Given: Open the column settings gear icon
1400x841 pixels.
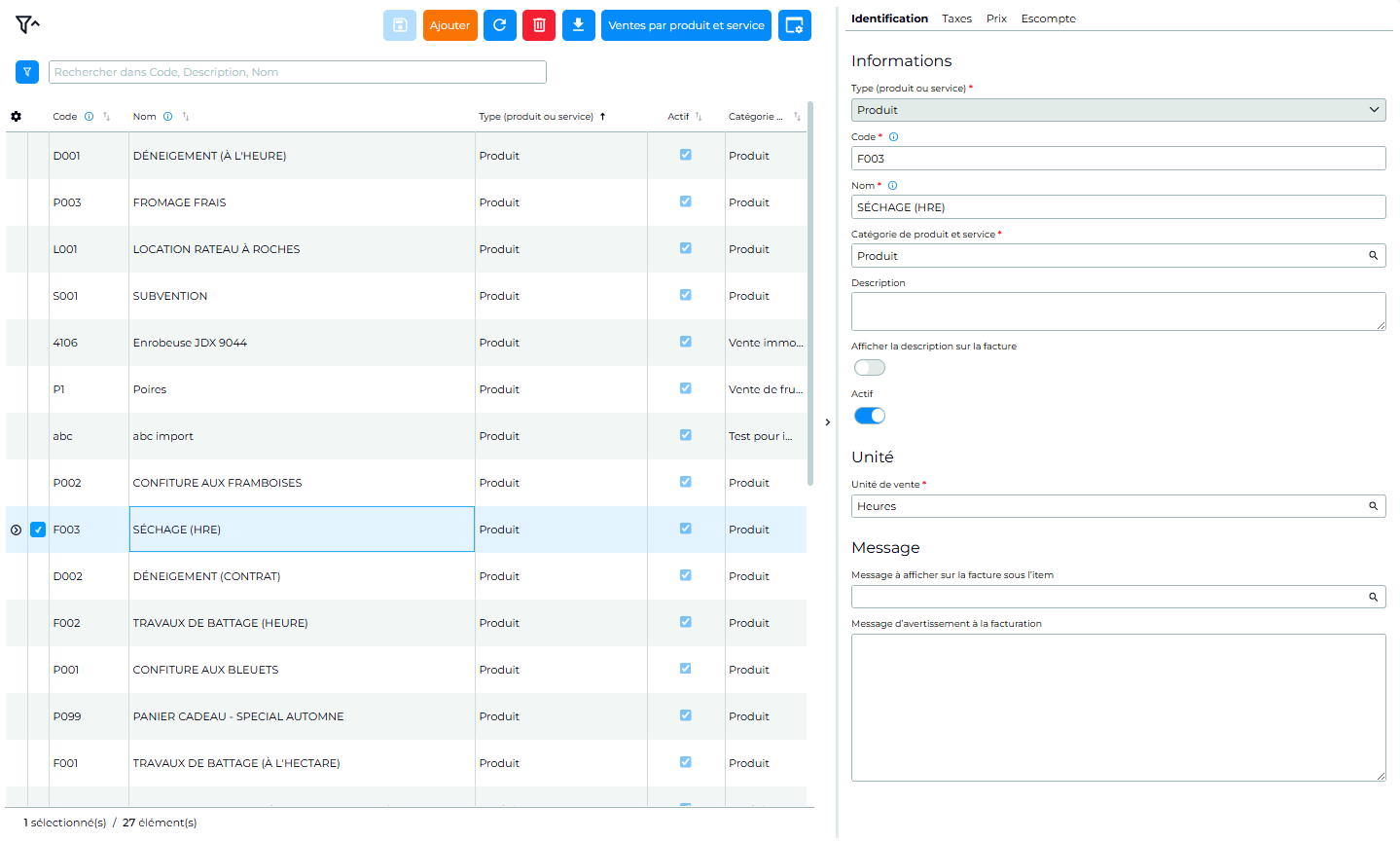Looking at the screenshot, I should (x=16, y=117).
